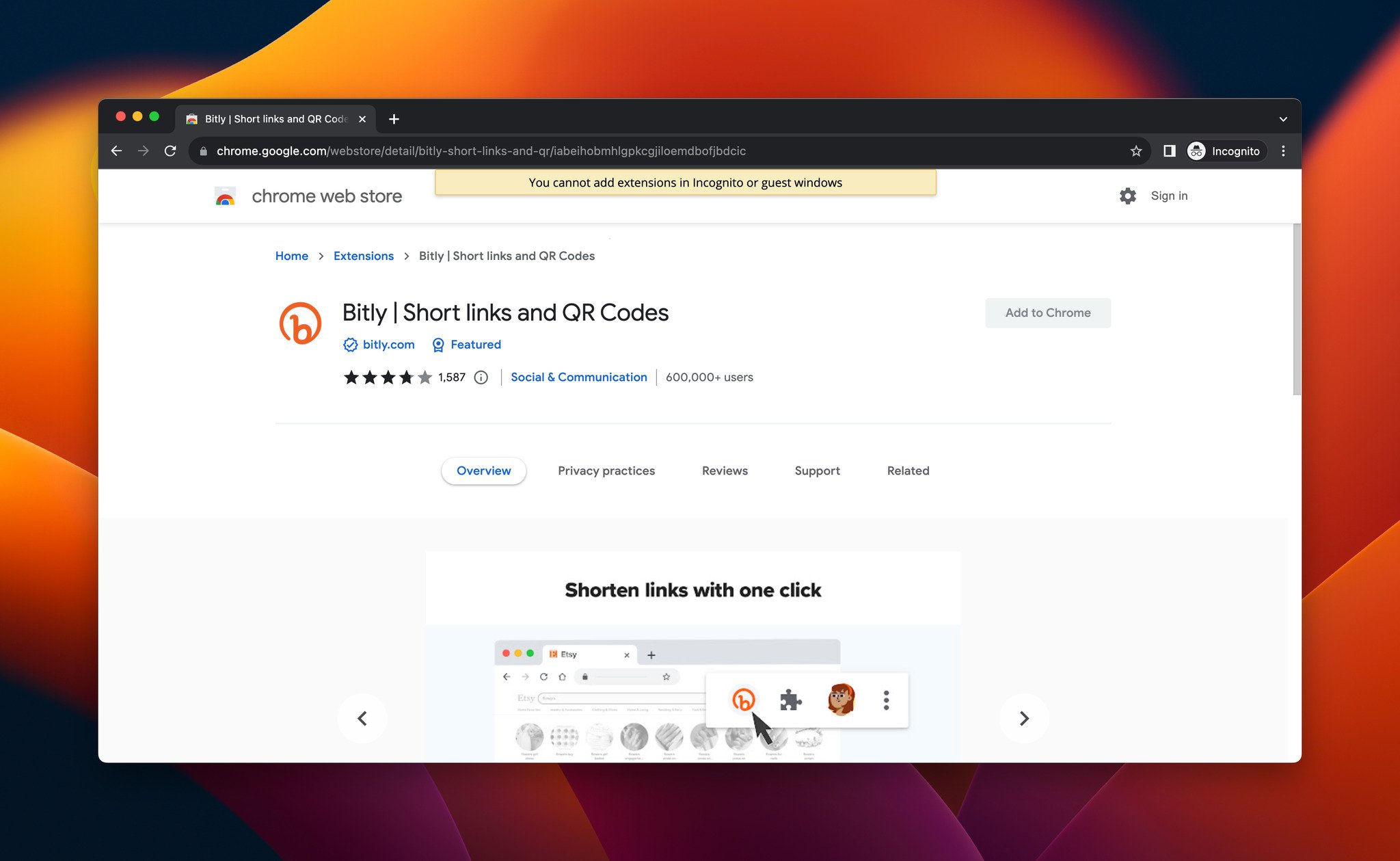
Task: Click the next arrow to advance screenshot carousel
Action: coord(1023,717)
